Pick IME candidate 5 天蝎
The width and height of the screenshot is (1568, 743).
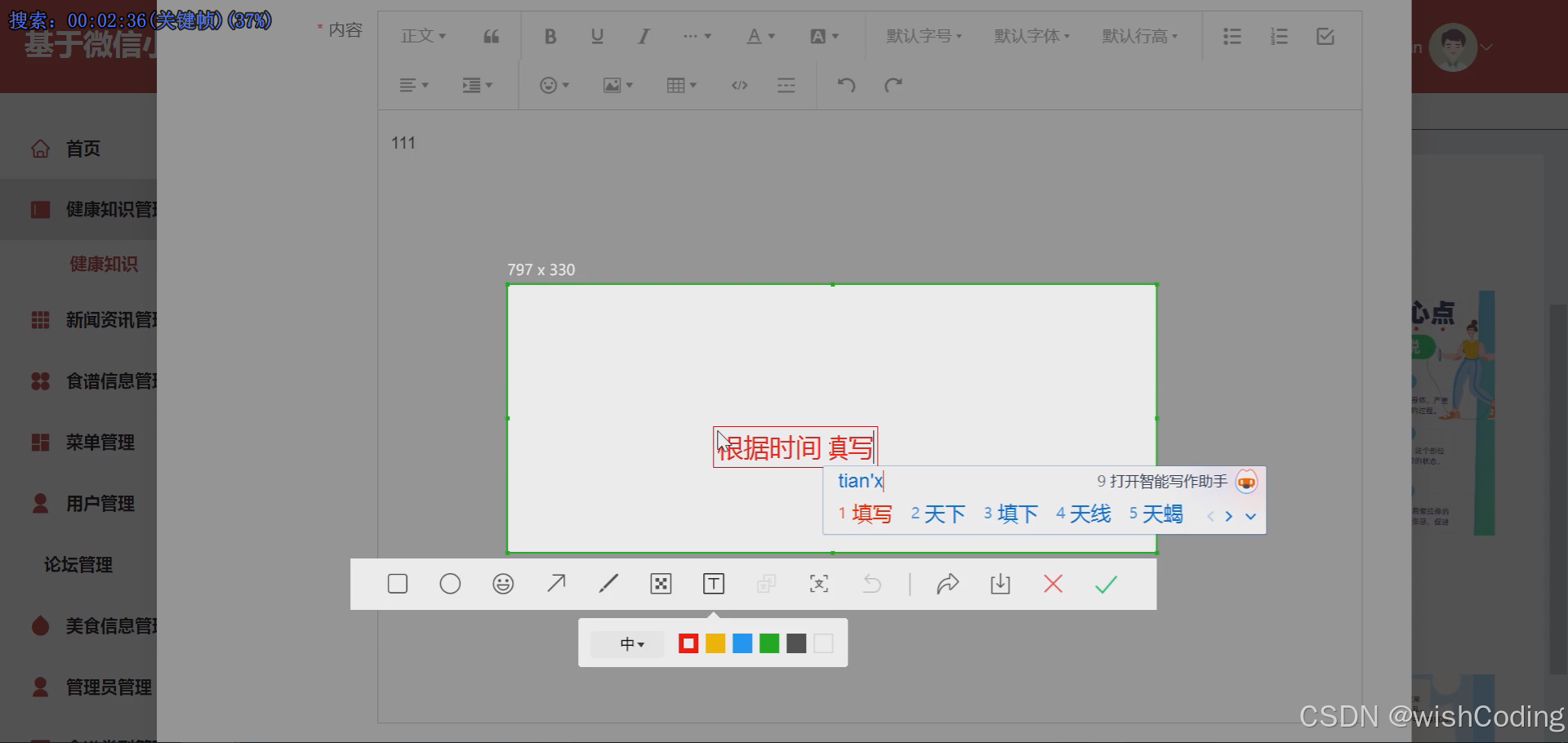[x=1156, y=514]
